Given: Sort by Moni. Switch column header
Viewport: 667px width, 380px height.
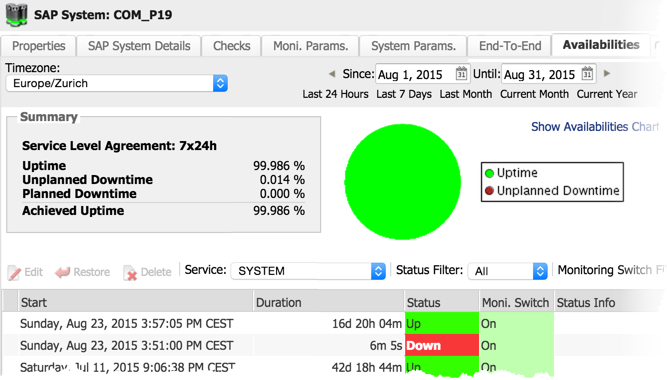Looking at the screenshot, I should point(516,303).
